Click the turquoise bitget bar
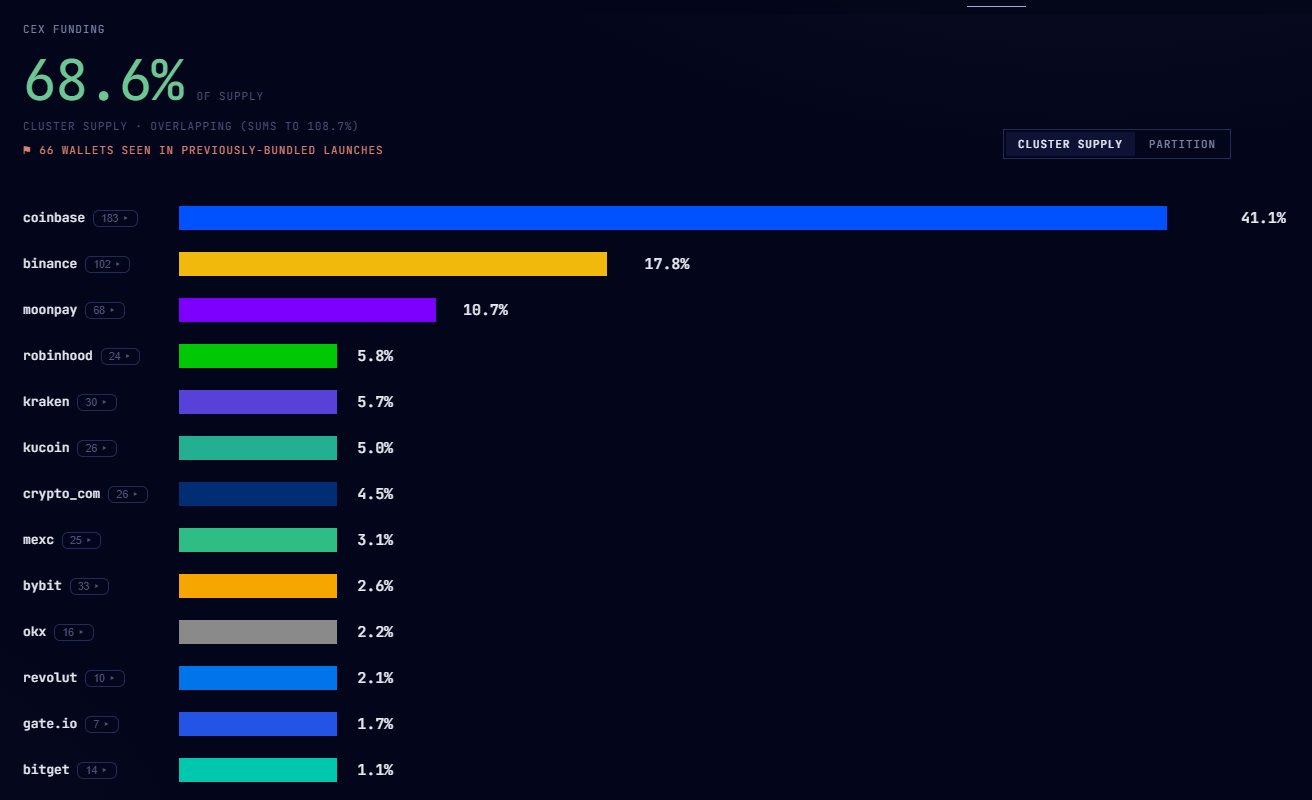Viewport: 1312px width, 800px height. coord(258,770)
